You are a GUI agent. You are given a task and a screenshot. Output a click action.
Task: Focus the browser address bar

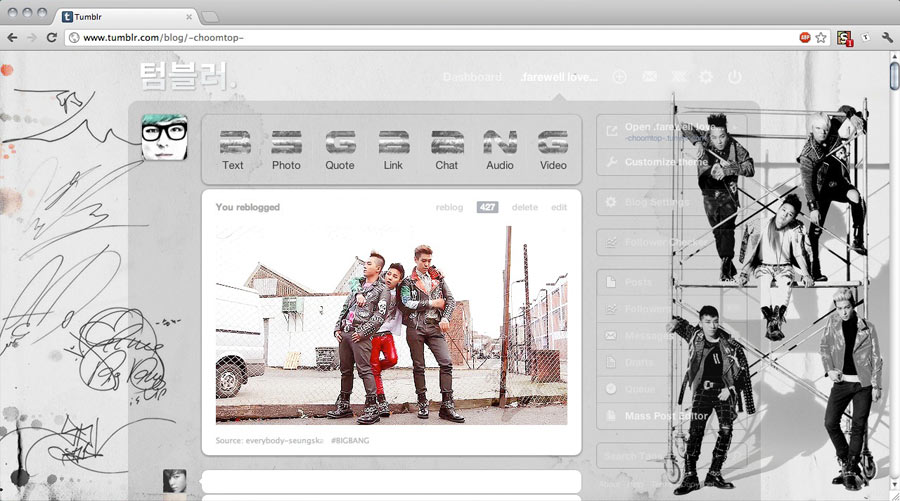(x=430, y=38)
